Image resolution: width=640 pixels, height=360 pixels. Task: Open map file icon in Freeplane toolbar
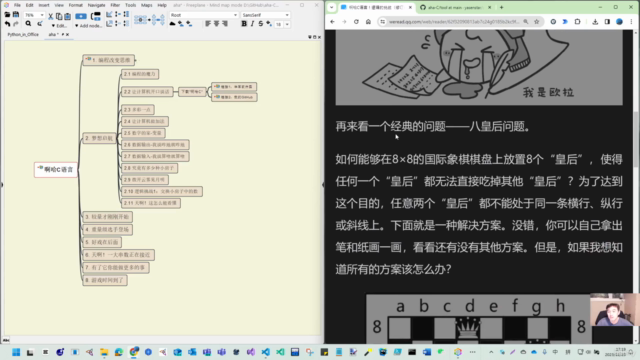coord(7,15)
